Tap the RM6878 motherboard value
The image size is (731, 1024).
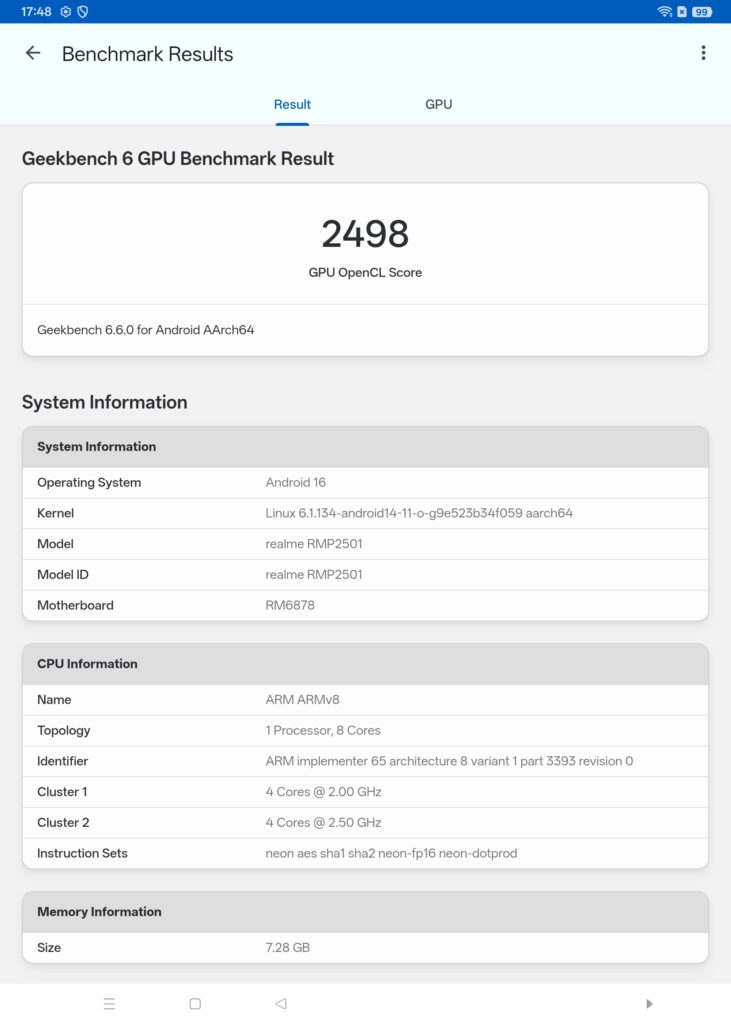pos(290,605)
